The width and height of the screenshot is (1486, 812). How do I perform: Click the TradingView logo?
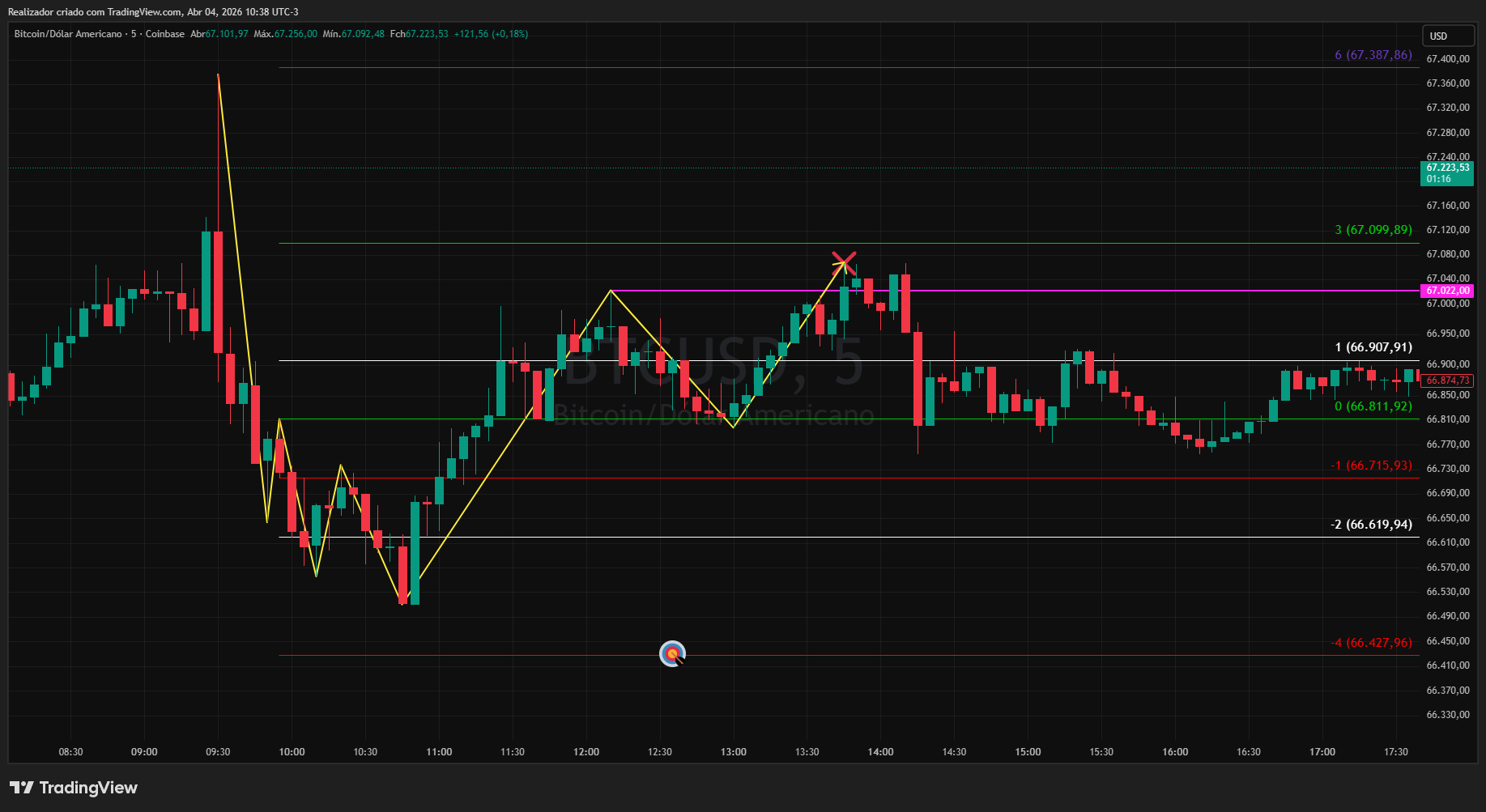pyautogui.click(x=74, y=788)
